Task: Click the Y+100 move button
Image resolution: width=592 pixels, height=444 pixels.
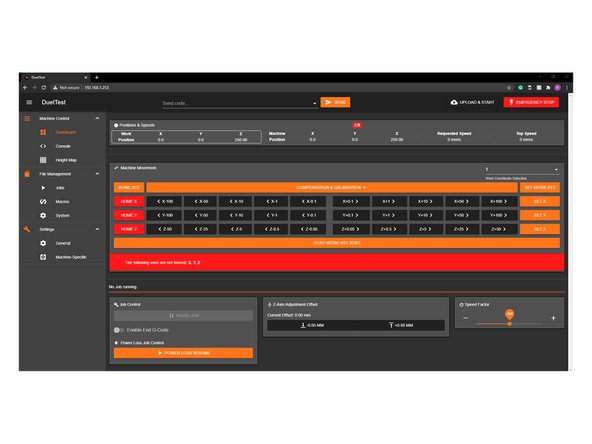Action: (498, 215)
